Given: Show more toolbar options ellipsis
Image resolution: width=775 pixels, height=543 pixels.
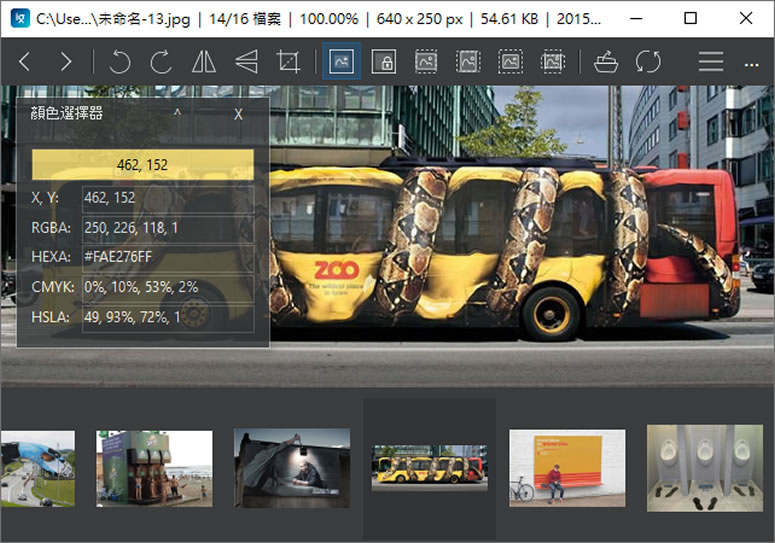Looking at the screenshot, I should tap(752, 65).
